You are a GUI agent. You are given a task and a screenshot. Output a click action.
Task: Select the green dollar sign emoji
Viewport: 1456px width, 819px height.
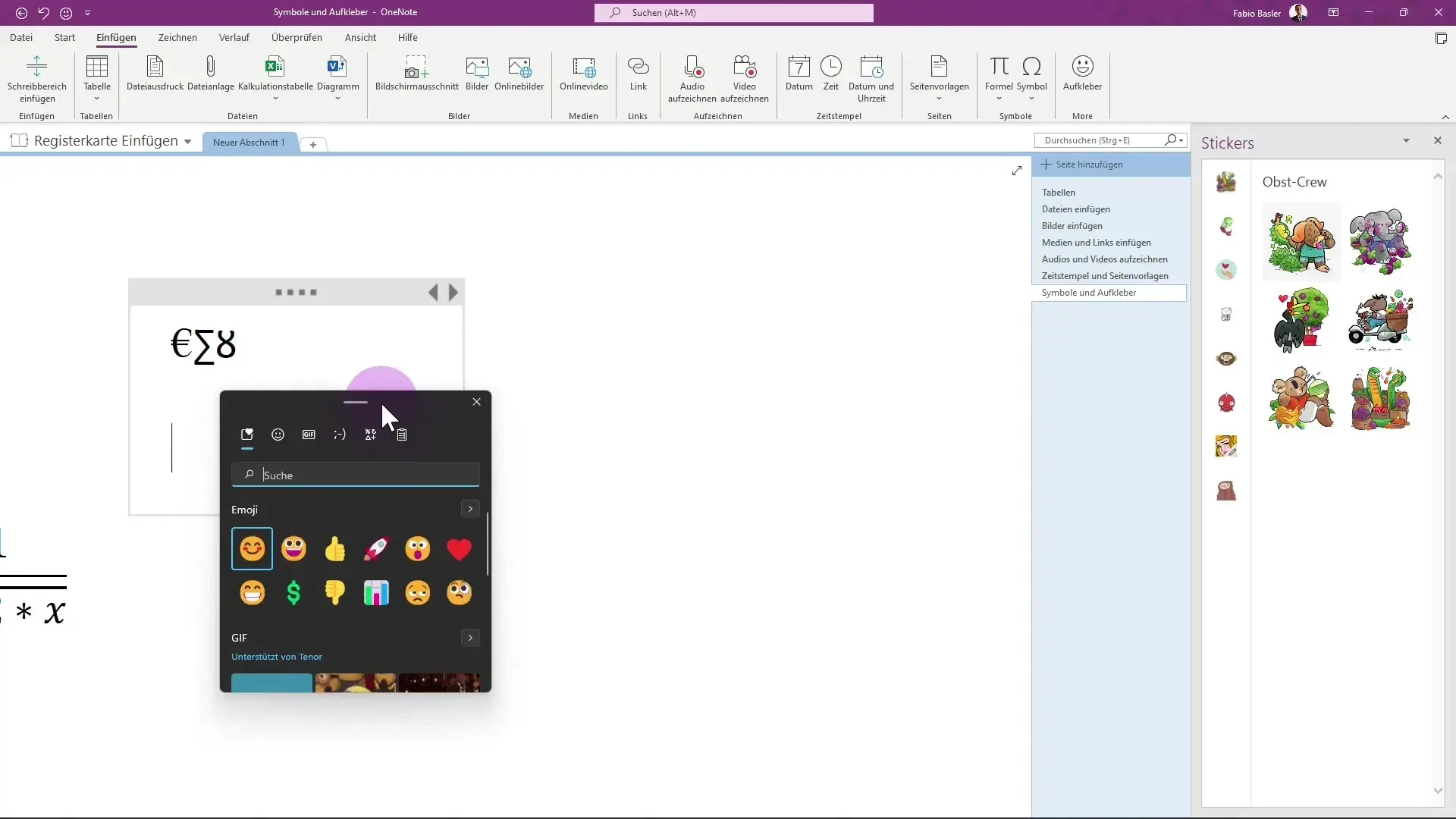[293, 592]
